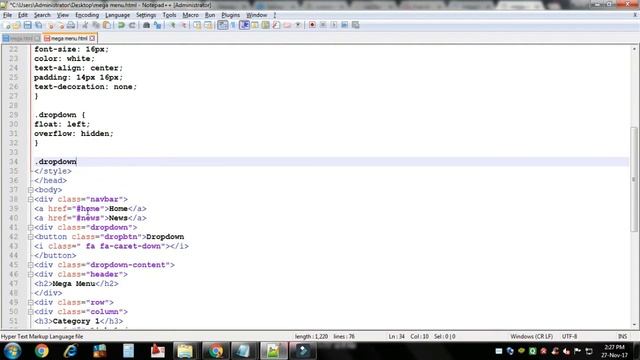Start macro recording with red record icon

(x=312, y=25)
